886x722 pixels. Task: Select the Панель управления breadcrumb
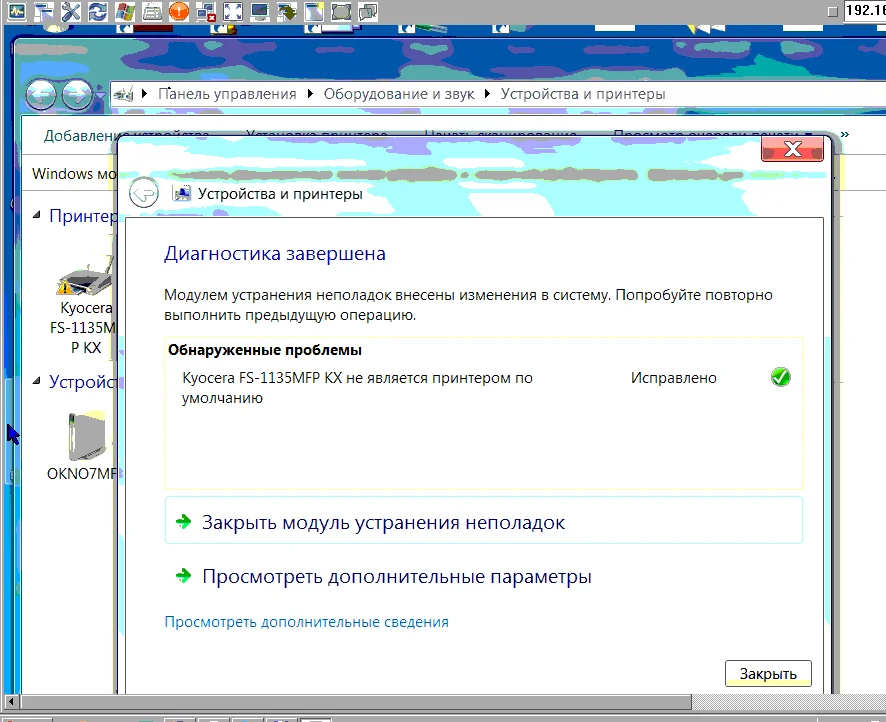pos(227,94)
